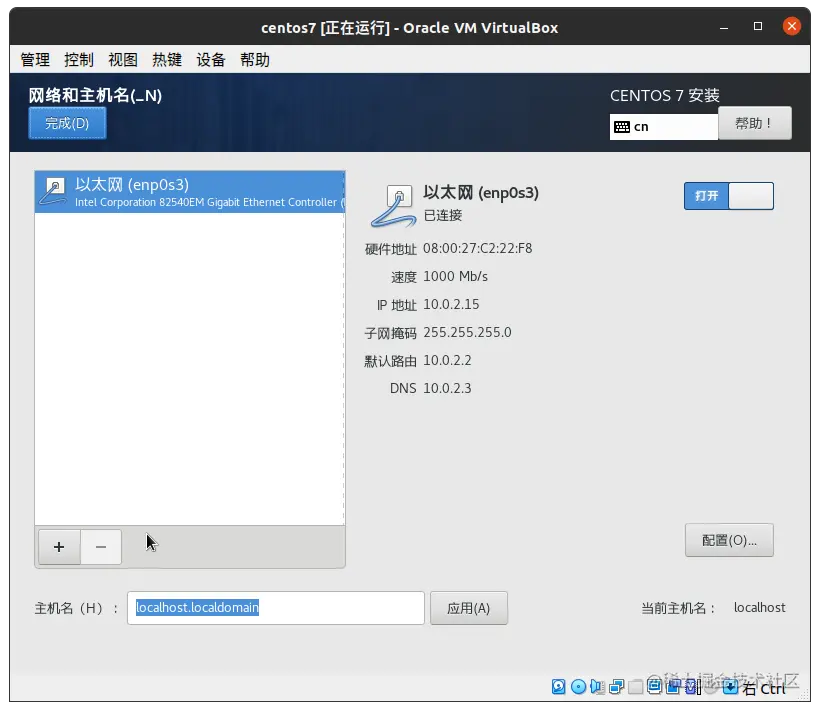
Task: Click the 完成(D) done button
Action: [67, 123]
